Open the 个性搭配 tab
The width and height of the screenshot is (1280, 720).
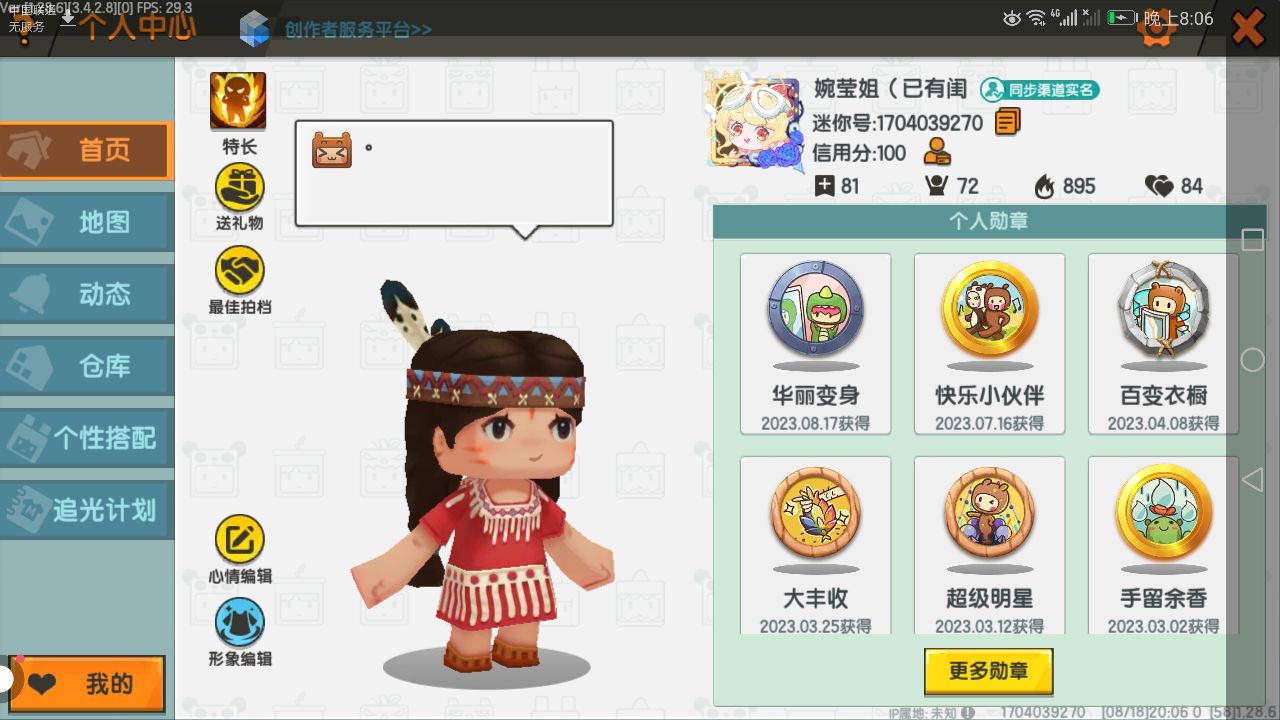86,438
